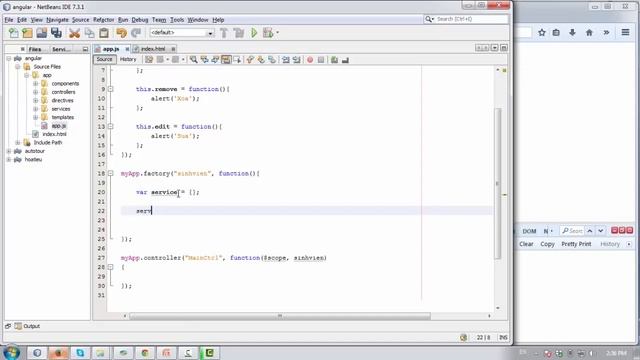Viewport: 640px width, 360px height.
Task: Click the Cut scissors icon
Action: (74, 33)
